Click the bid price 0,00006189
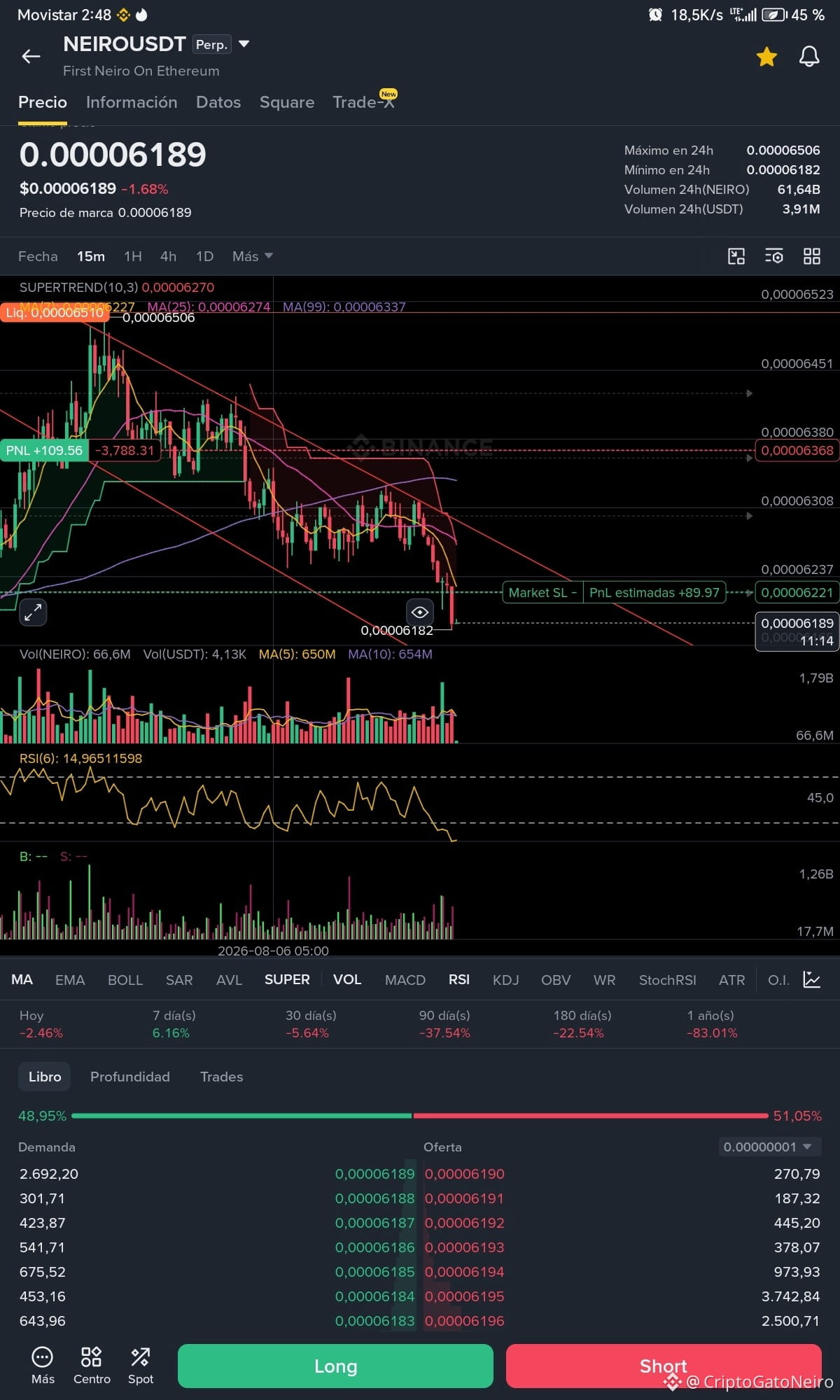 click(375, 1174)
